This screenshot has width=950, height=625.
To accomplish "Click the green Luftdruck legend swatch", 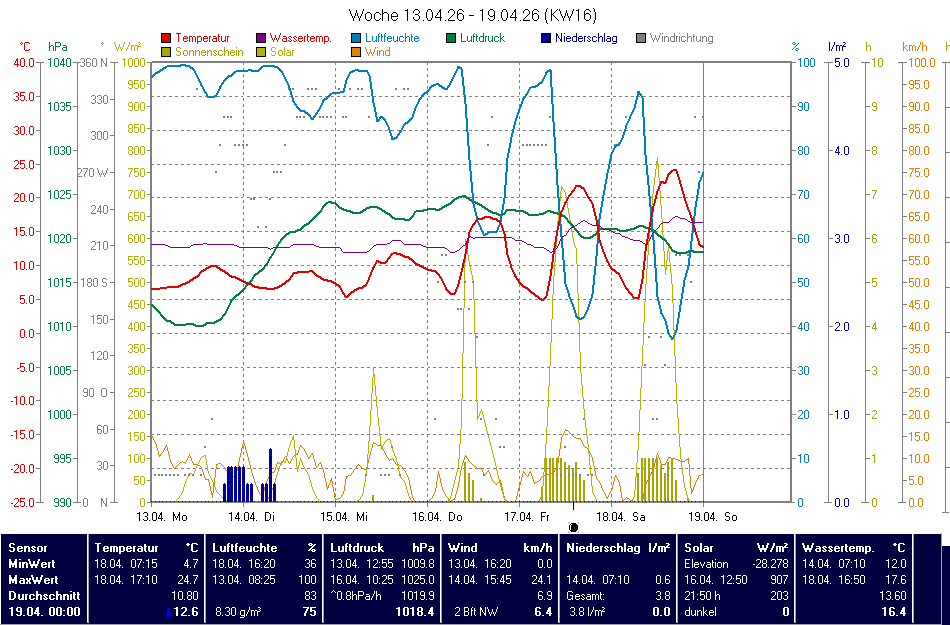I will pyautogui.click(x=452, y=39).
